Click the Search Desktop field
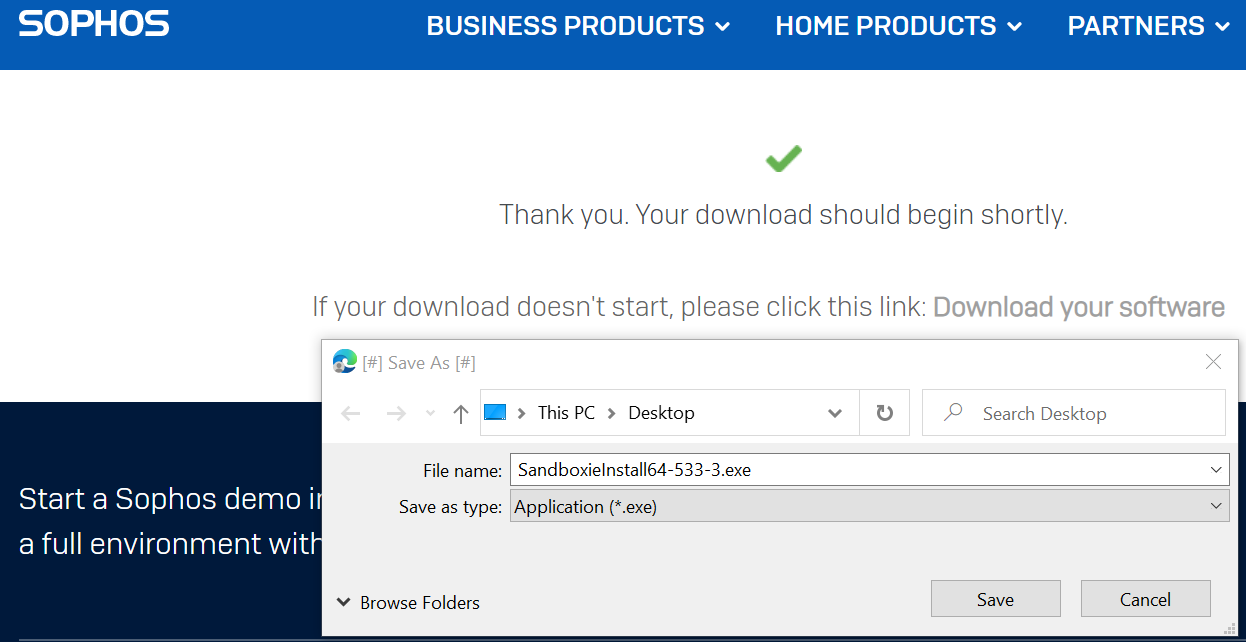 (x=1073, y=413)
